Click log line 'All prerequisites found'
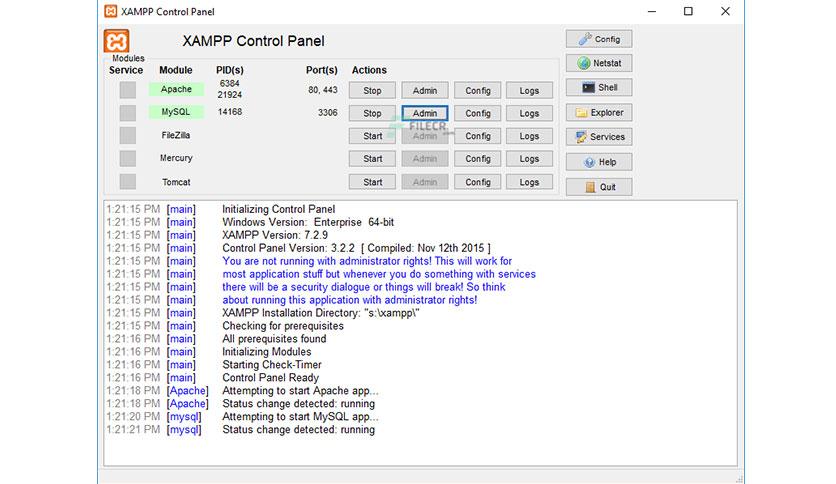 click(x=274, y=339)
